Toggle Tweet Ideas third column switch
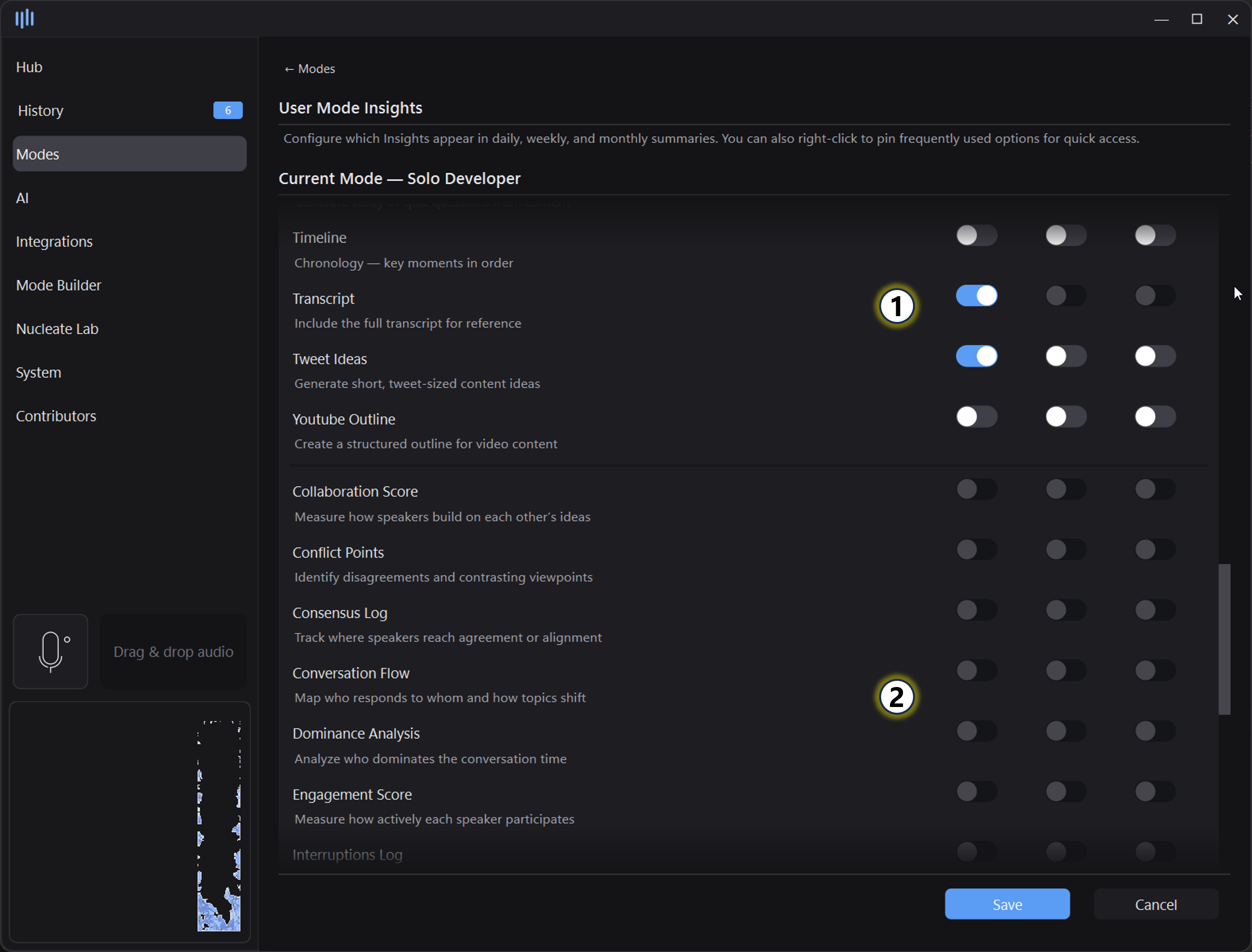This screenshot has height=952, width=1252. click(x=1155, y=357)
